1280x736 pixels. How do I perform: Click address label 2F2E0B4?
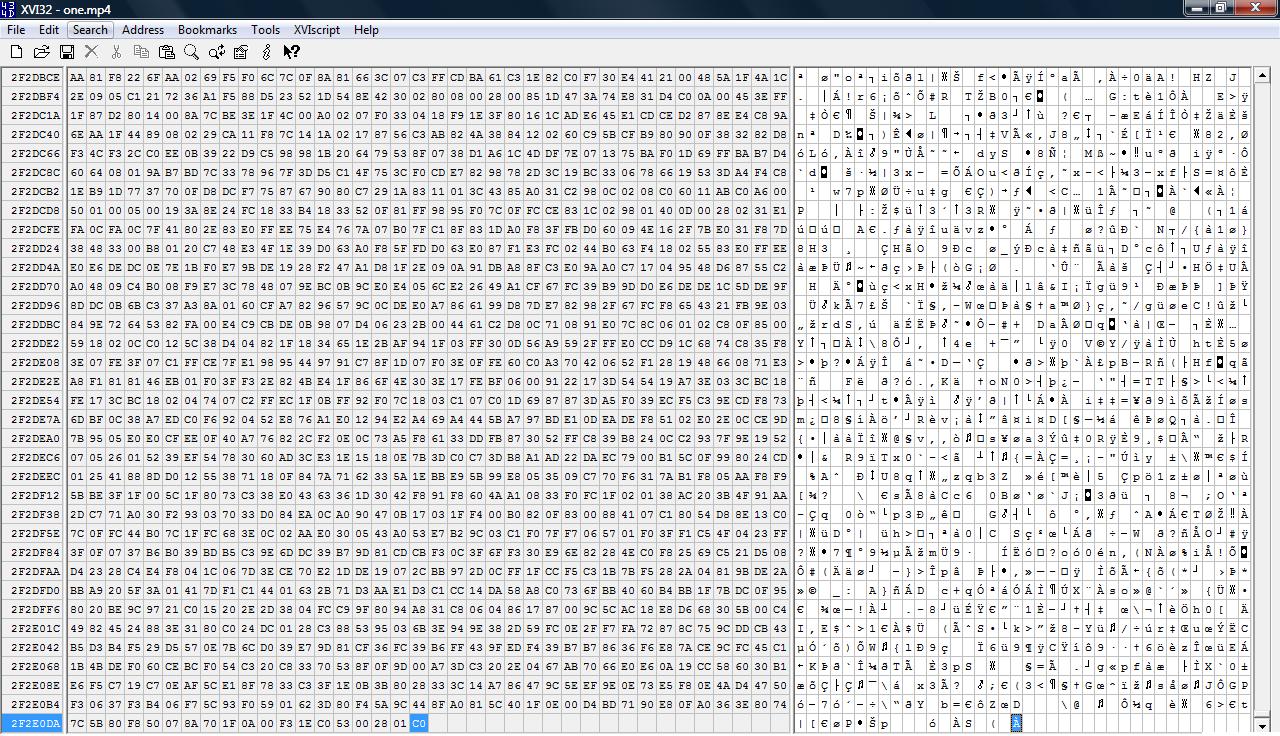(35, 704)
